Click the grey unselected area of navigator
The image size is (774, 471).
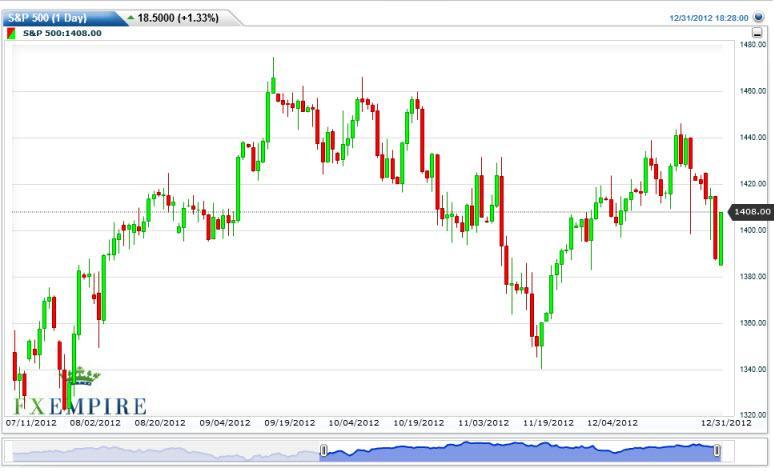165,453
